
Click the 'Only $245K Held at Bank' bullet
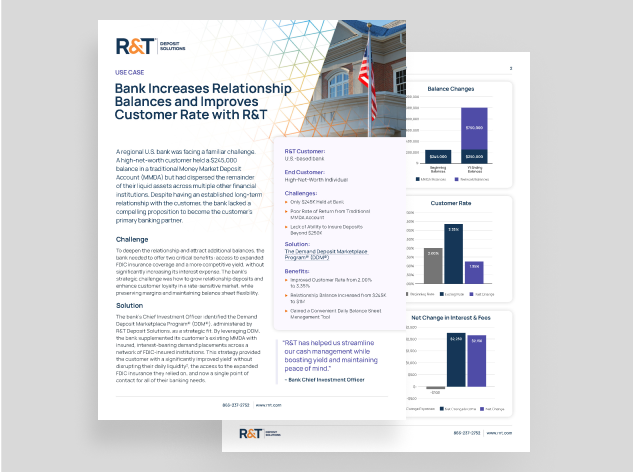coord(317,202)
